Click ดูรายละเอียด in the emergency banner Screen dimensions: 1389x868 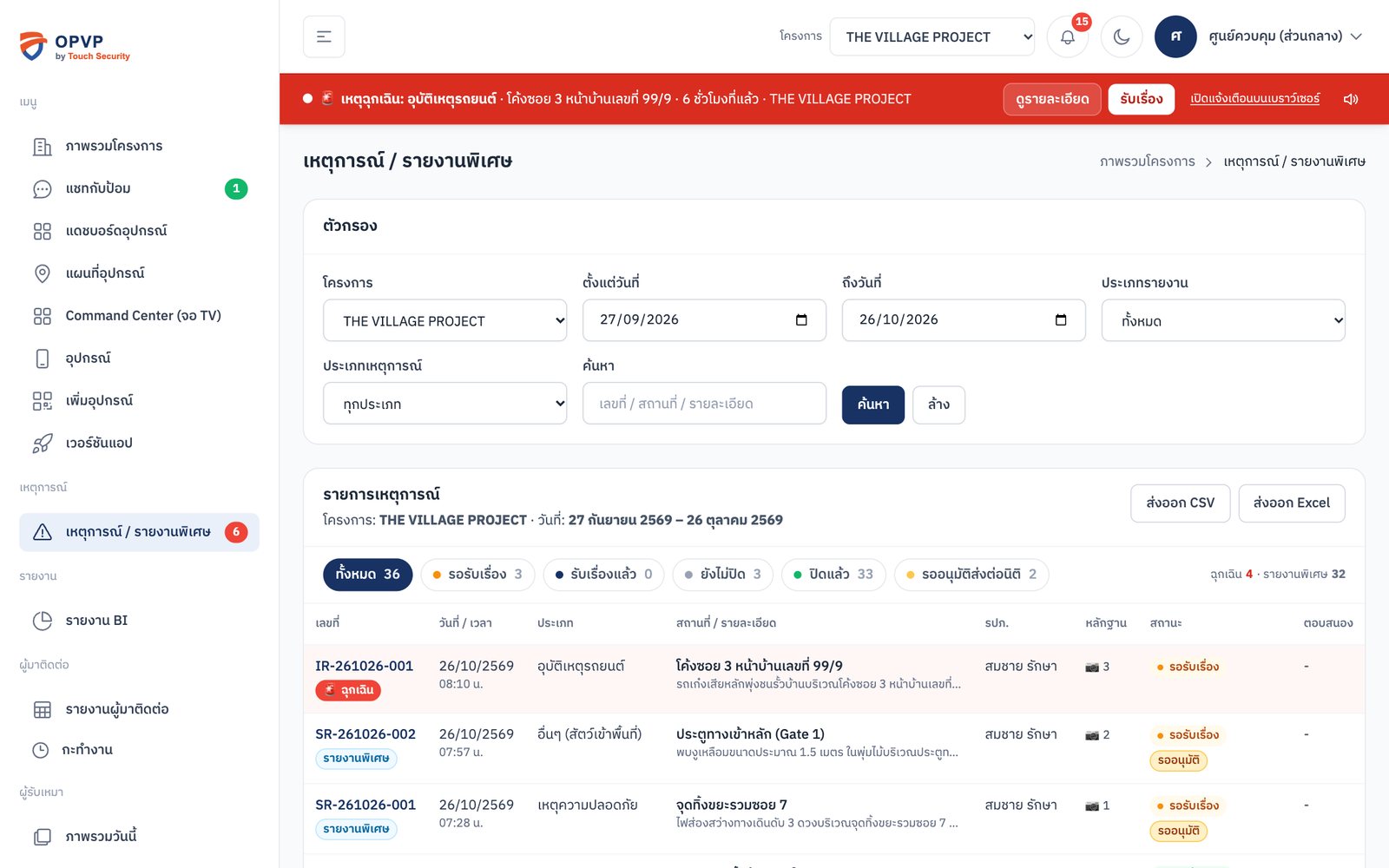[1052, 99]
